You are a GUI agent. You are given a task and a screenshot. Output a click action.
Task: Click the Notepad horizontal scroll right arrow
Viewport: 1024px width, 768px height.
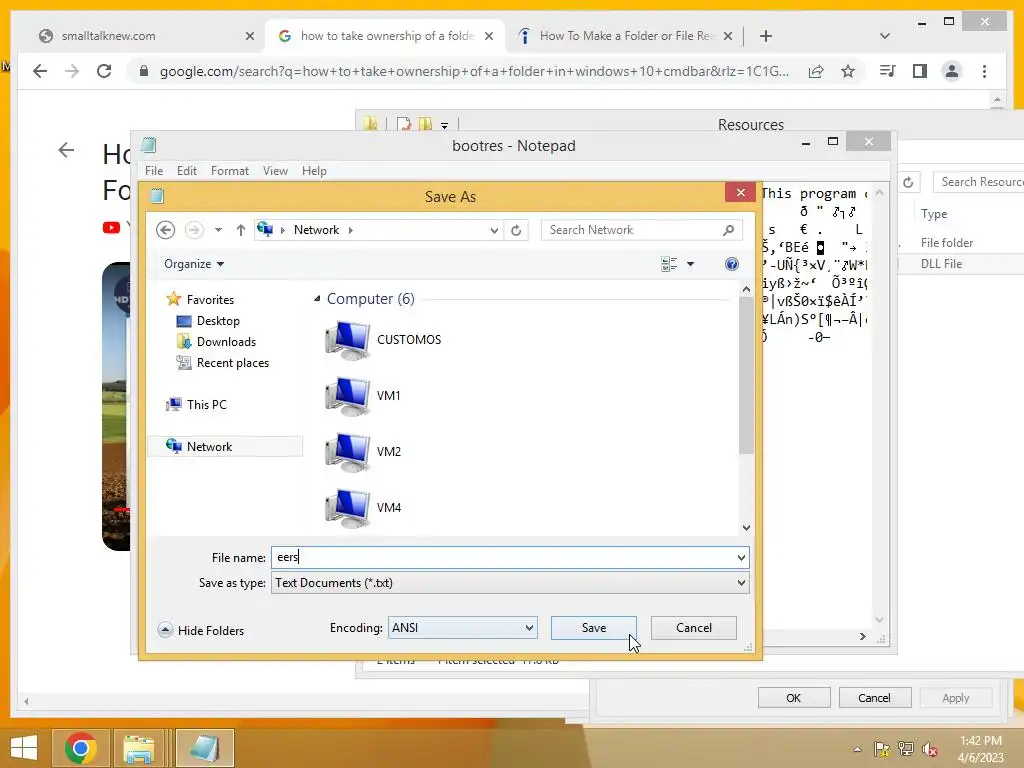(863, 637)
